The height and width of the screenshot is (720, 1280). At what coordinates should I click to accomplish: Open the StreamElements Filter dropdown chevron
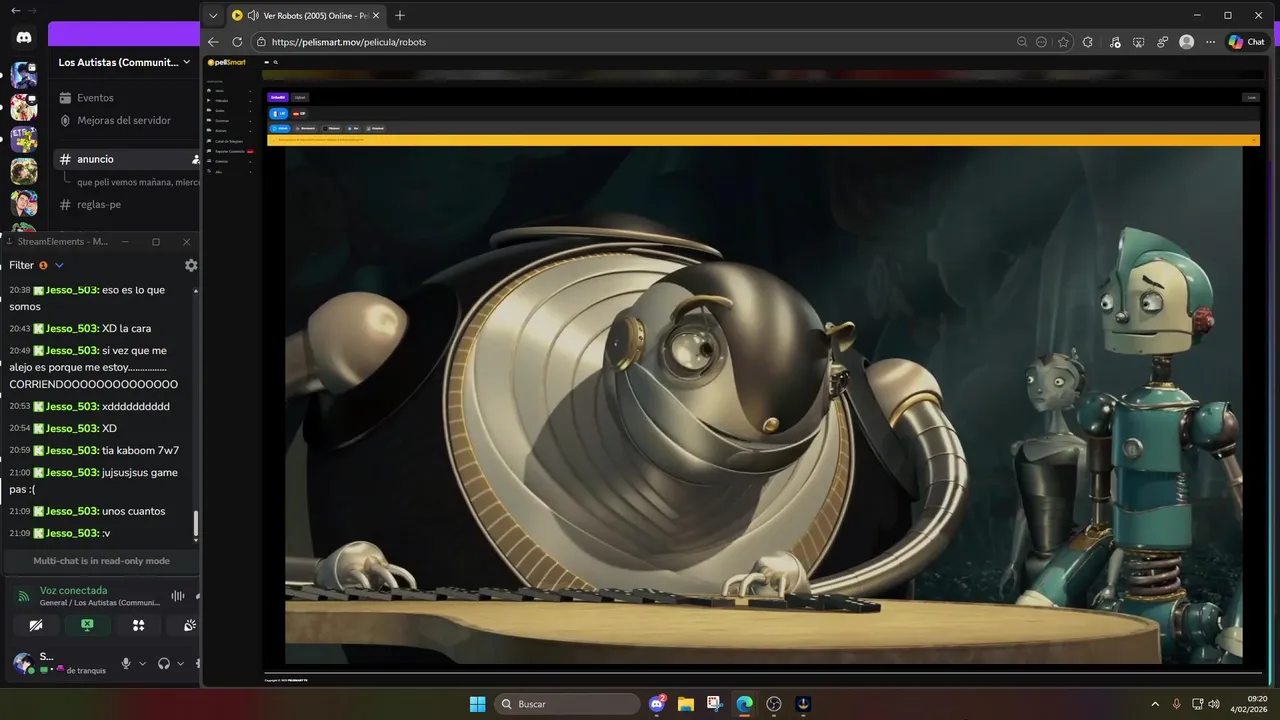pyautogui.click(x=59, y=265)
